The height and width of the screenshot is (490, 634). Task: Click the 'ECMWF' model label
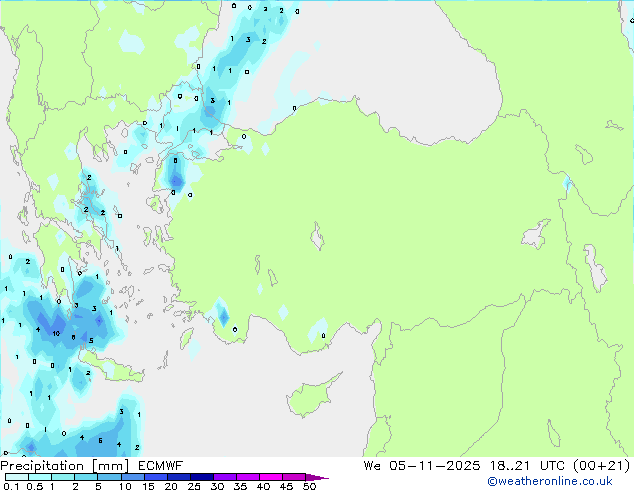161,466
